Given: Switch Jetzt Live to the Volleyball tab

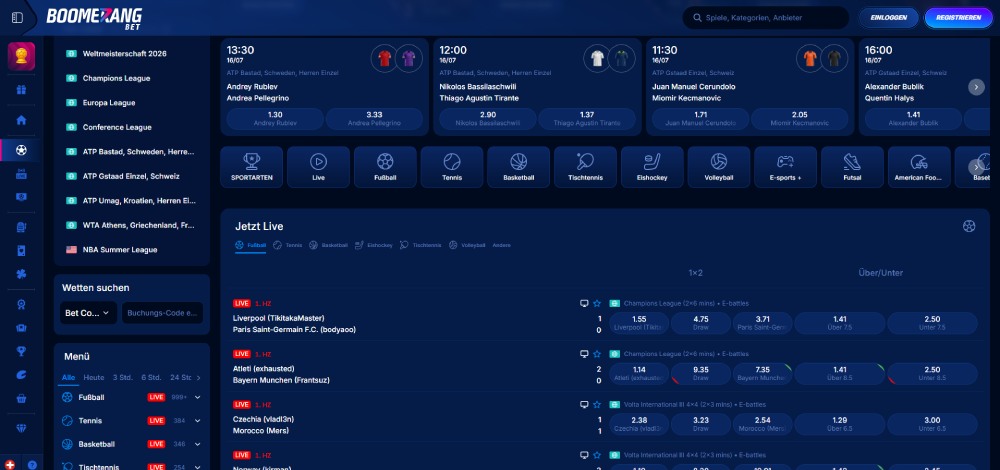Looking at the screenshot, I should (x=467, y=246).
